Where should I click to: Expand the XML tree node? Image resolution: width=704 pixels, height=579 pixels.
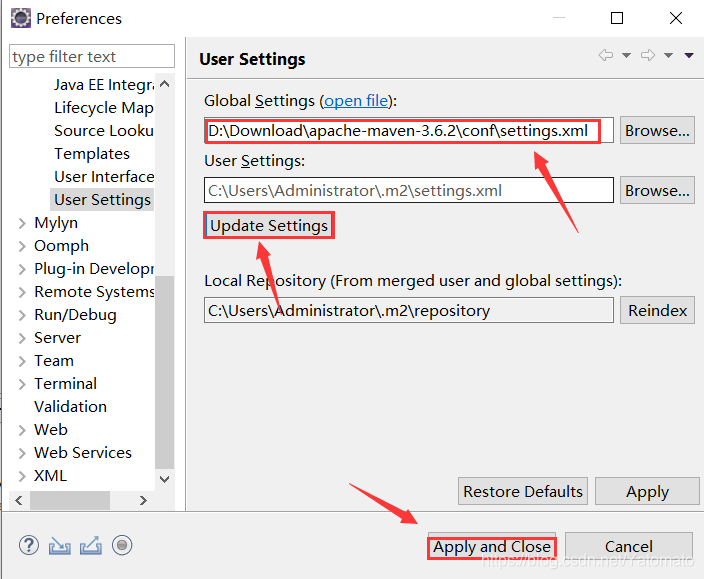(22, 476)
